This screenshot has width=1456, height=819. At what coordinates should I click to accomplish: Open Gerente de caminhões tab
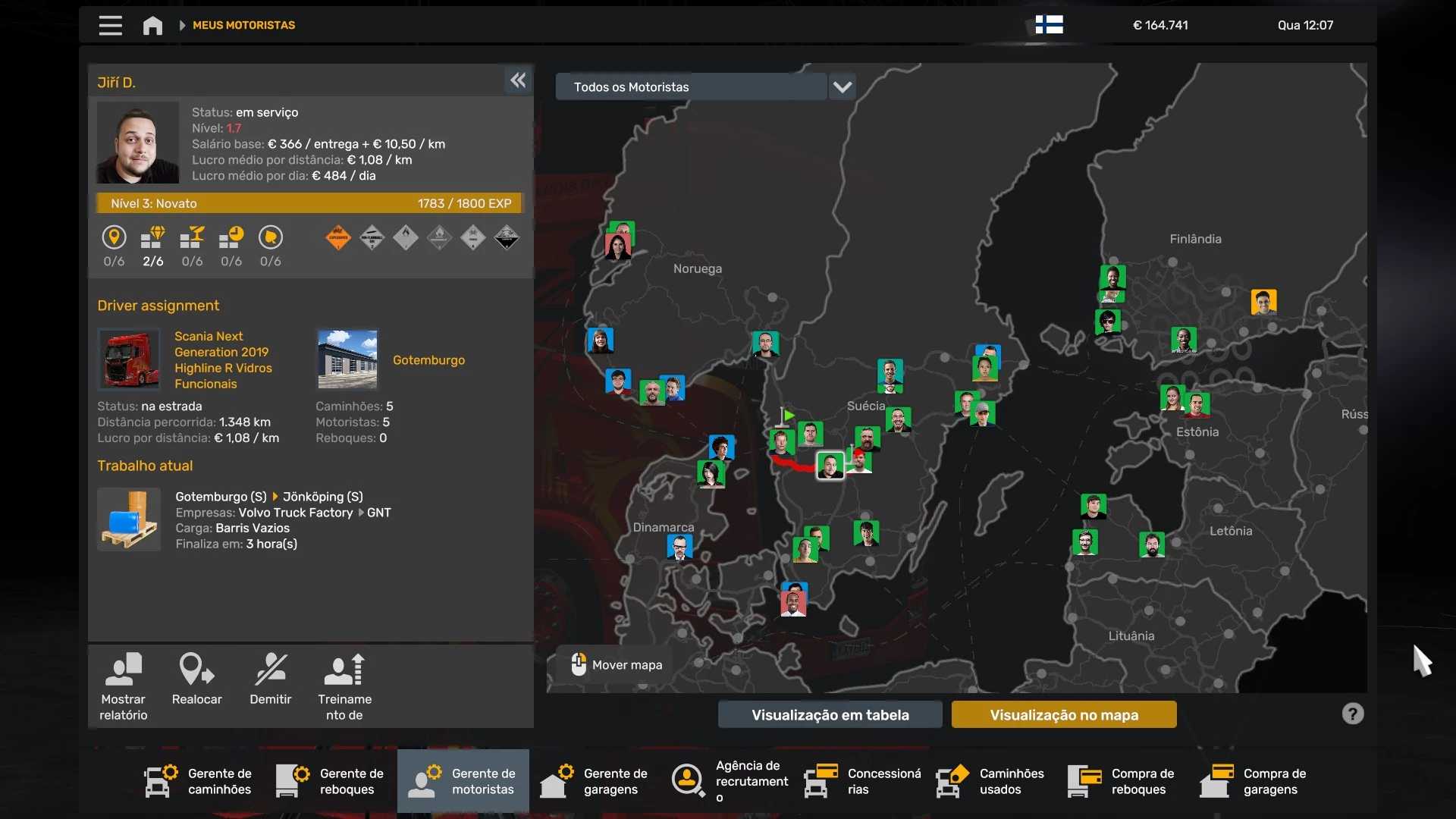(x=199, y=781)
